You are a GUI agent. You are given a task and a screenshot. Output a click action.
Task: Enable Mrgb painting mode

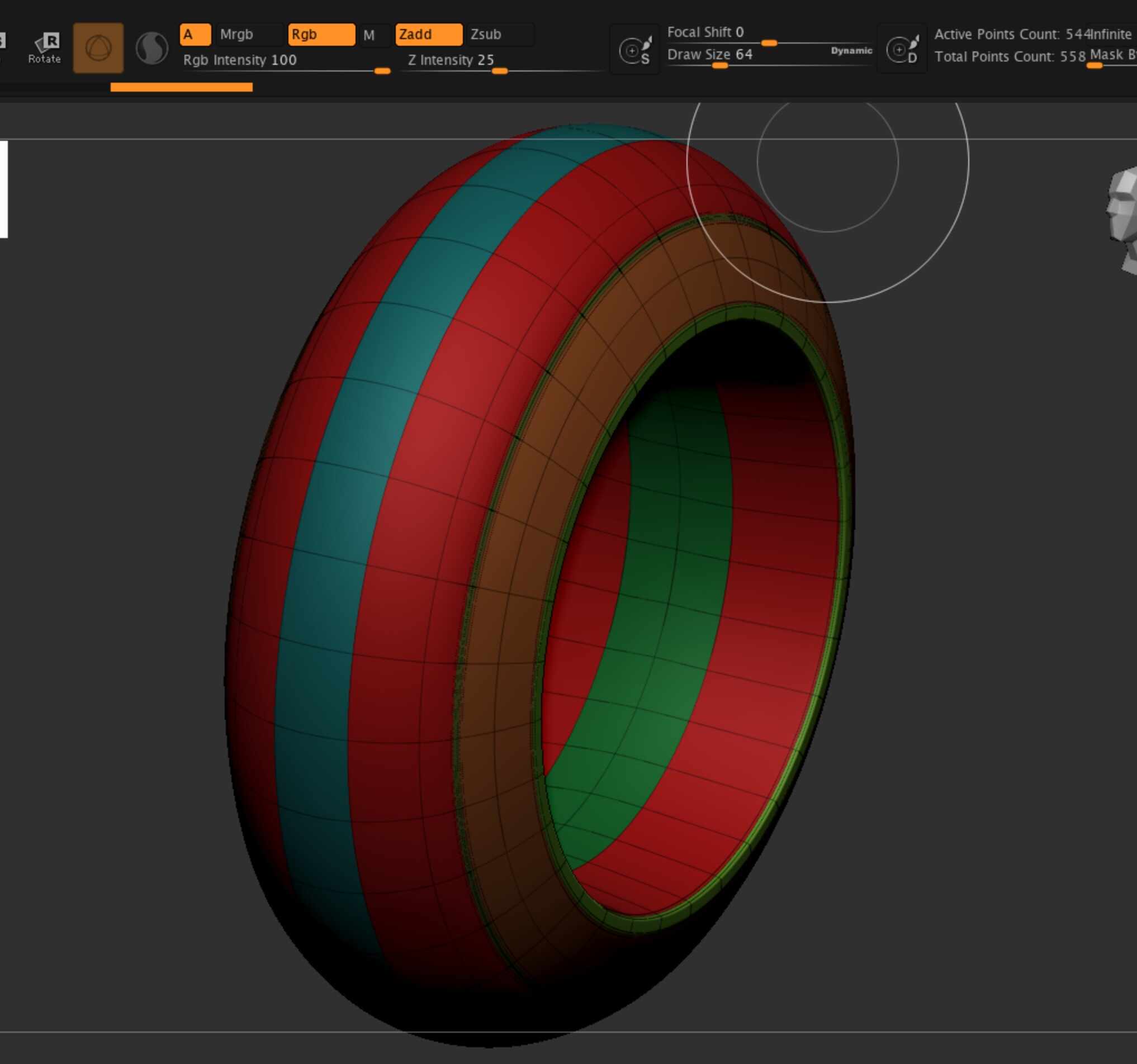[x=249, y=34]
